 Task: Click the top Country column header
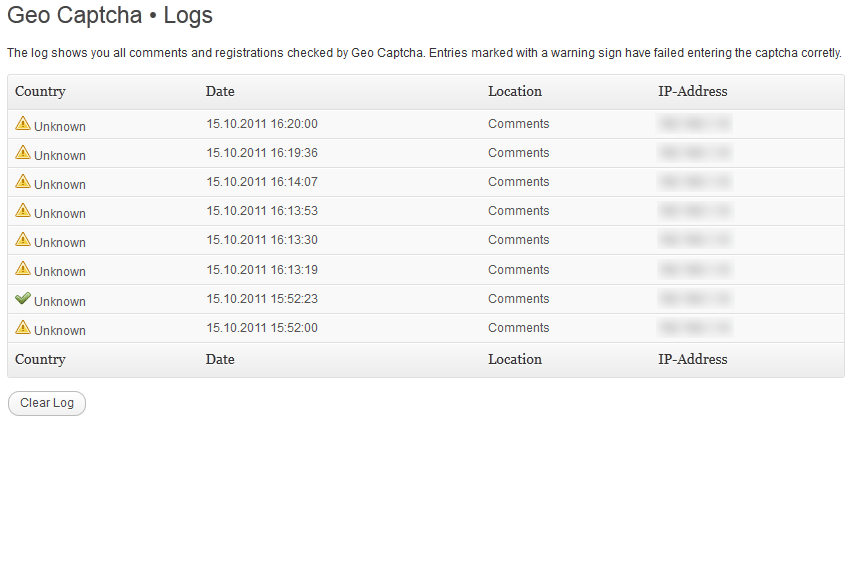40,92
